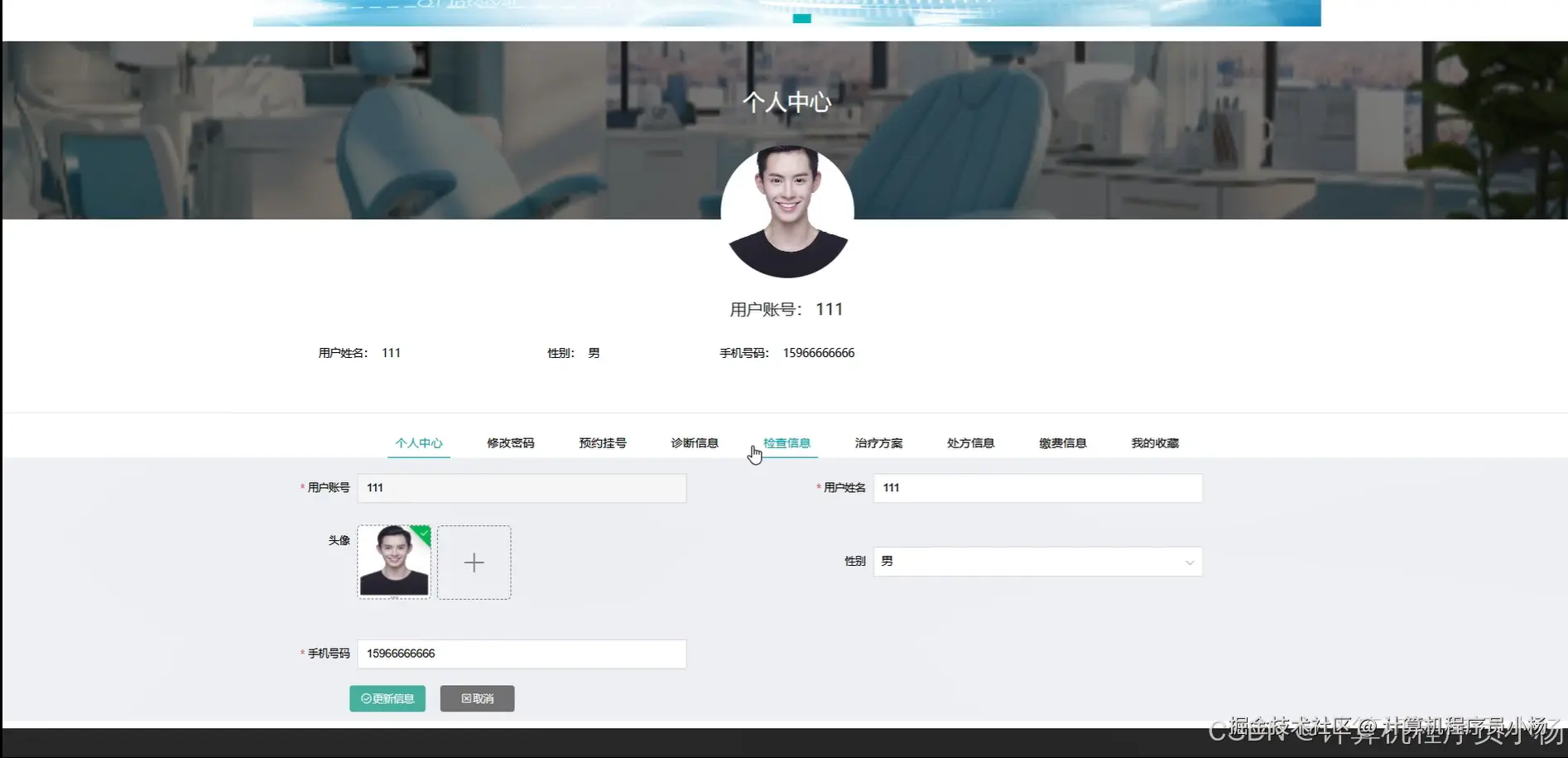
Task: Click the plus icon to add avatar
Action: [474, 562]
